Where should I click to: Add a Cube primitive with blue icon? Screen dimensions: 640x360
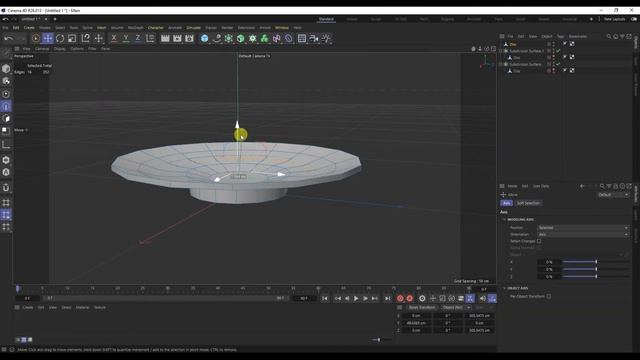click(x=204, y=38)
